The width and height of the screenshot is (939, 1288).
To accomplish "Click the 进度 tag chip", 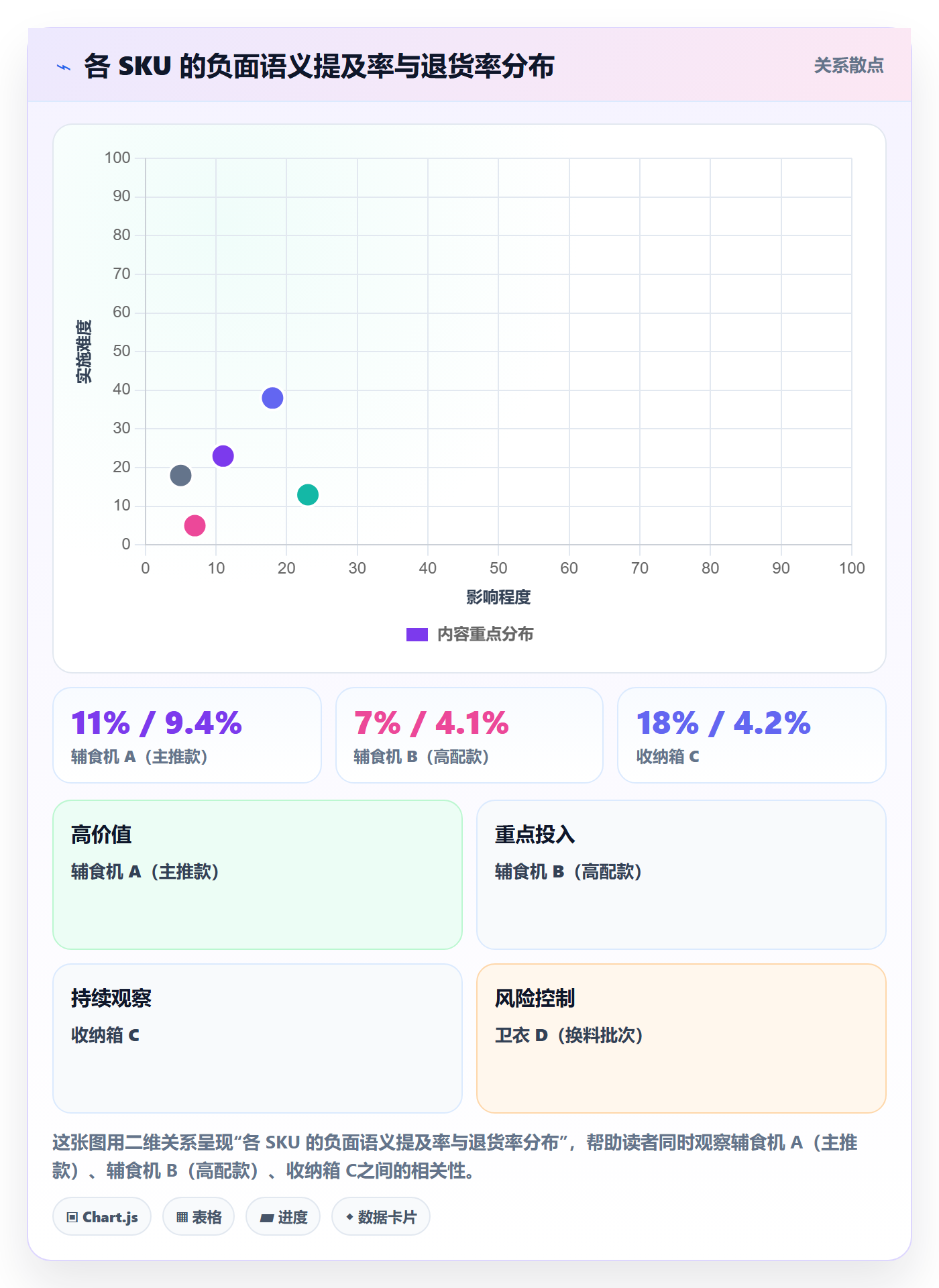I will 283,1217.
